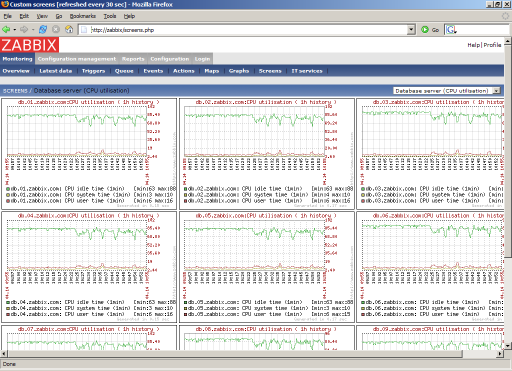Open the Login tab
Viewport: 512px width, 371px height.
(x=202, y=59)
